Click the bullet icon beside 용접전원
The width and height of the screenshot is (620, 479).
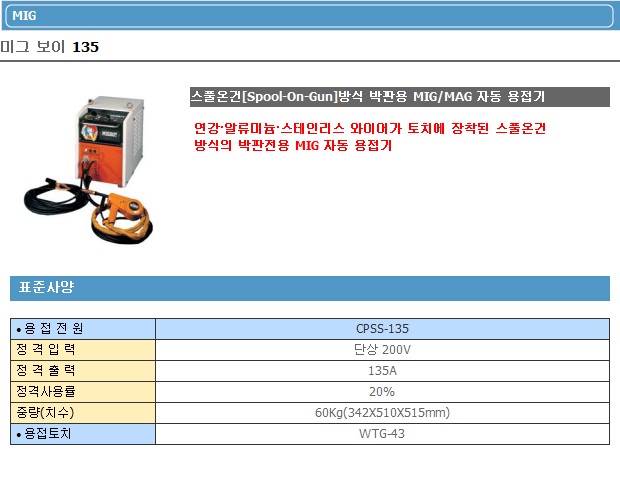click(19, 330)
